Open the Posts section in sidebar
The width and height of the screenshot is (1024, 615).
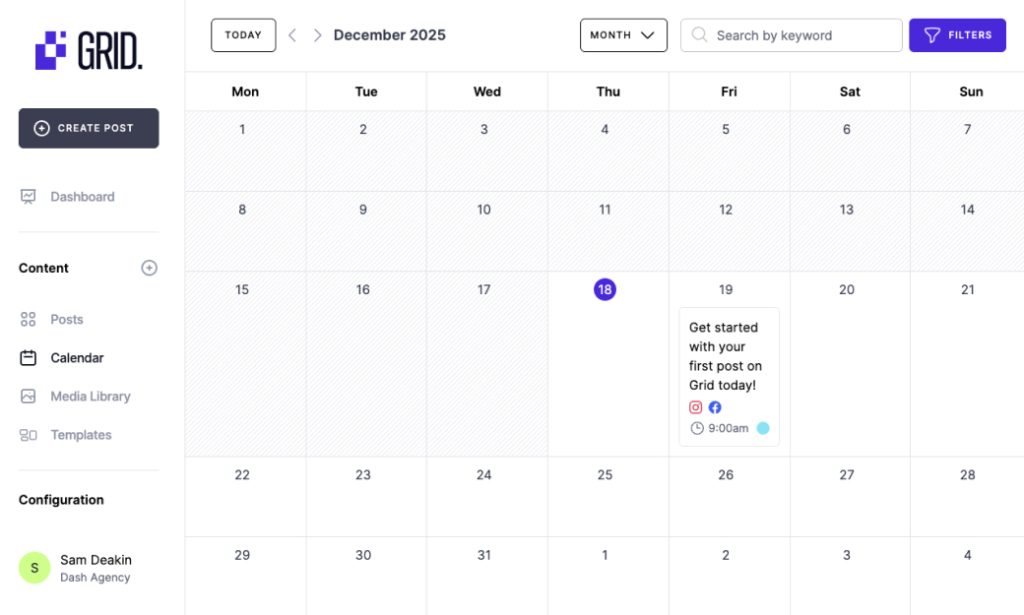coord(66,320)
